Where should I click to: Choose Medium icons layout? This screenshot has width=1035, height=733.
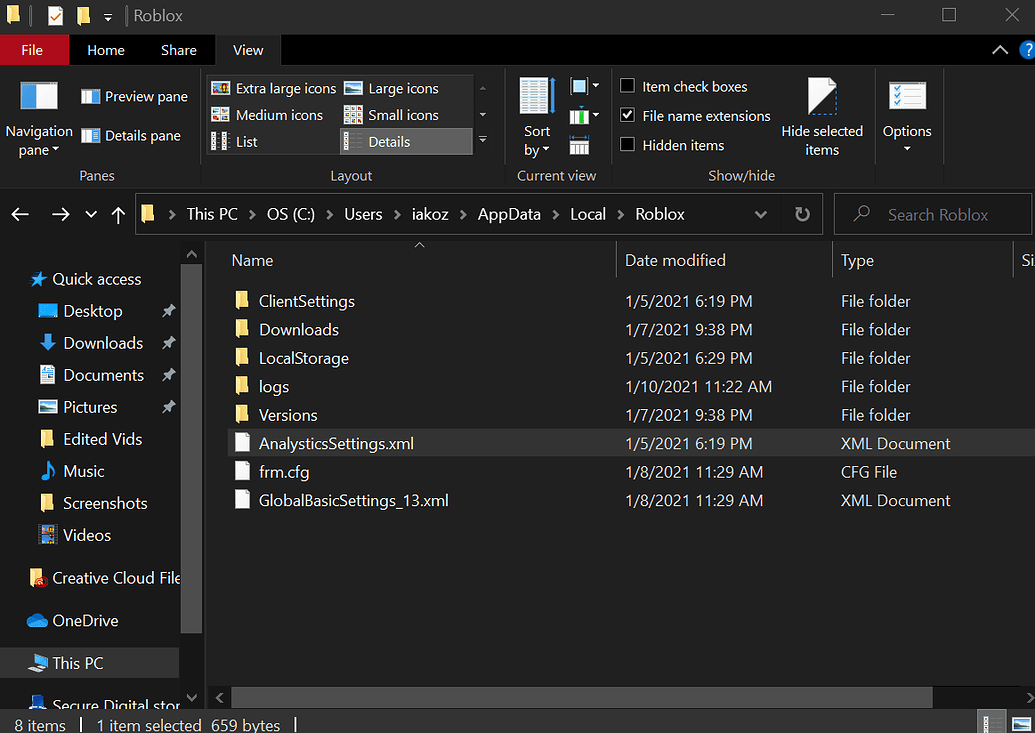[267, 115]
